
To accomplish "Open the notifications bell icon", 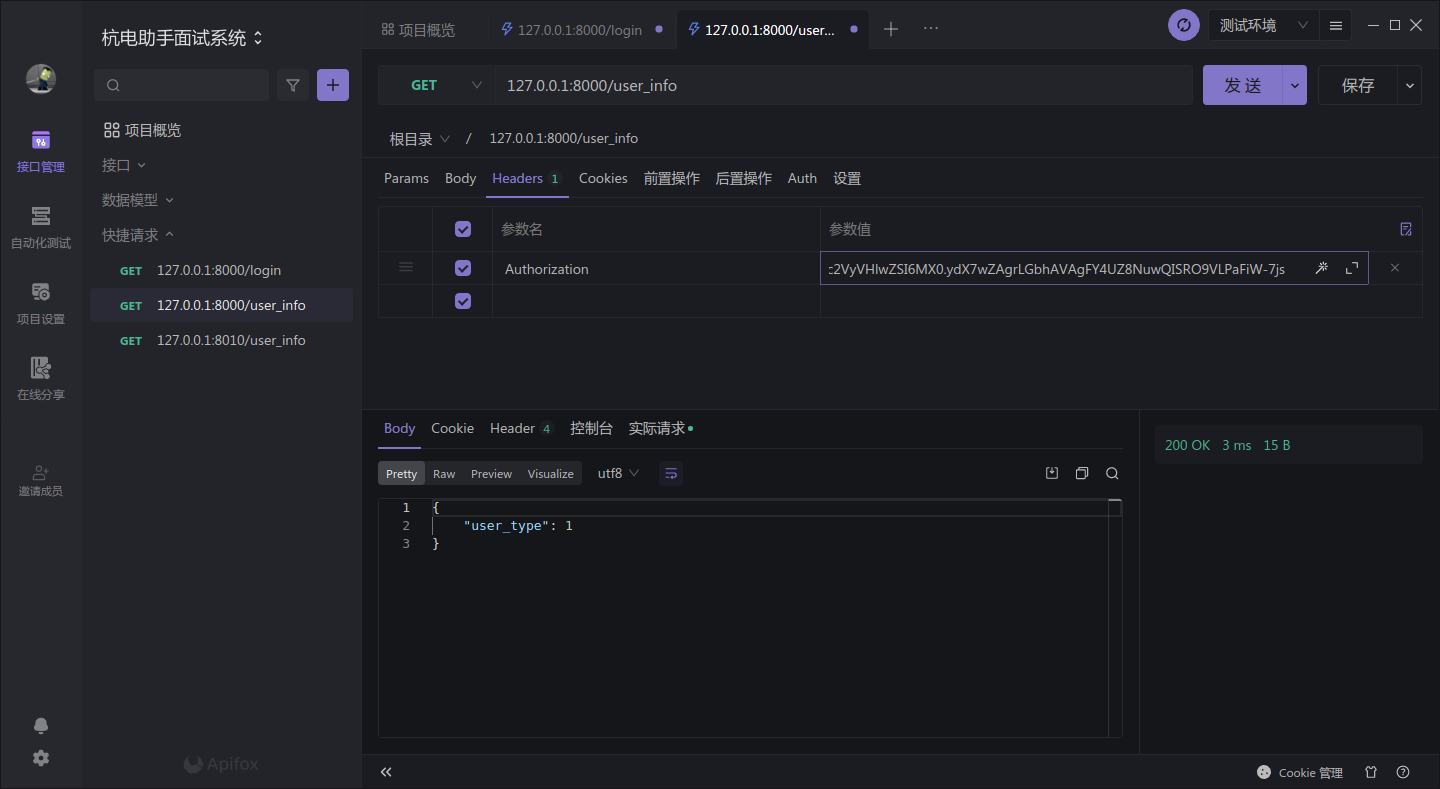I will point(41,726).
